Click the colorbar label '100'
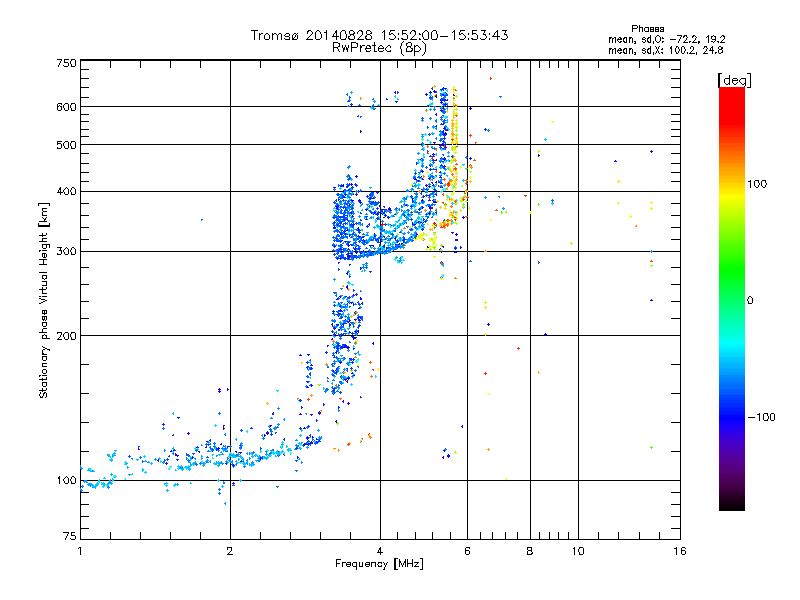Viewport: 800px width, 600px height. point(757,184)
